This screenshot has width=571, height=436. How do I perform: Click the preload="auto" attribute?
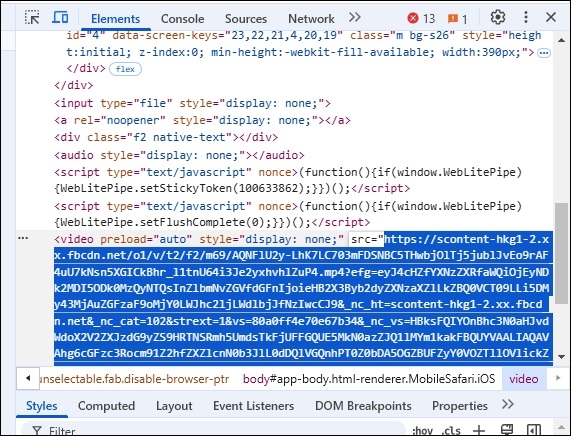click(146, 239)
